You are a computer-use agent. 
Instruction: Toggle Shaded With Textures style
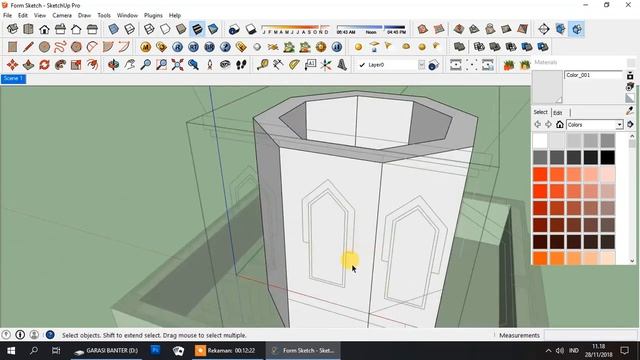[197, 29]
